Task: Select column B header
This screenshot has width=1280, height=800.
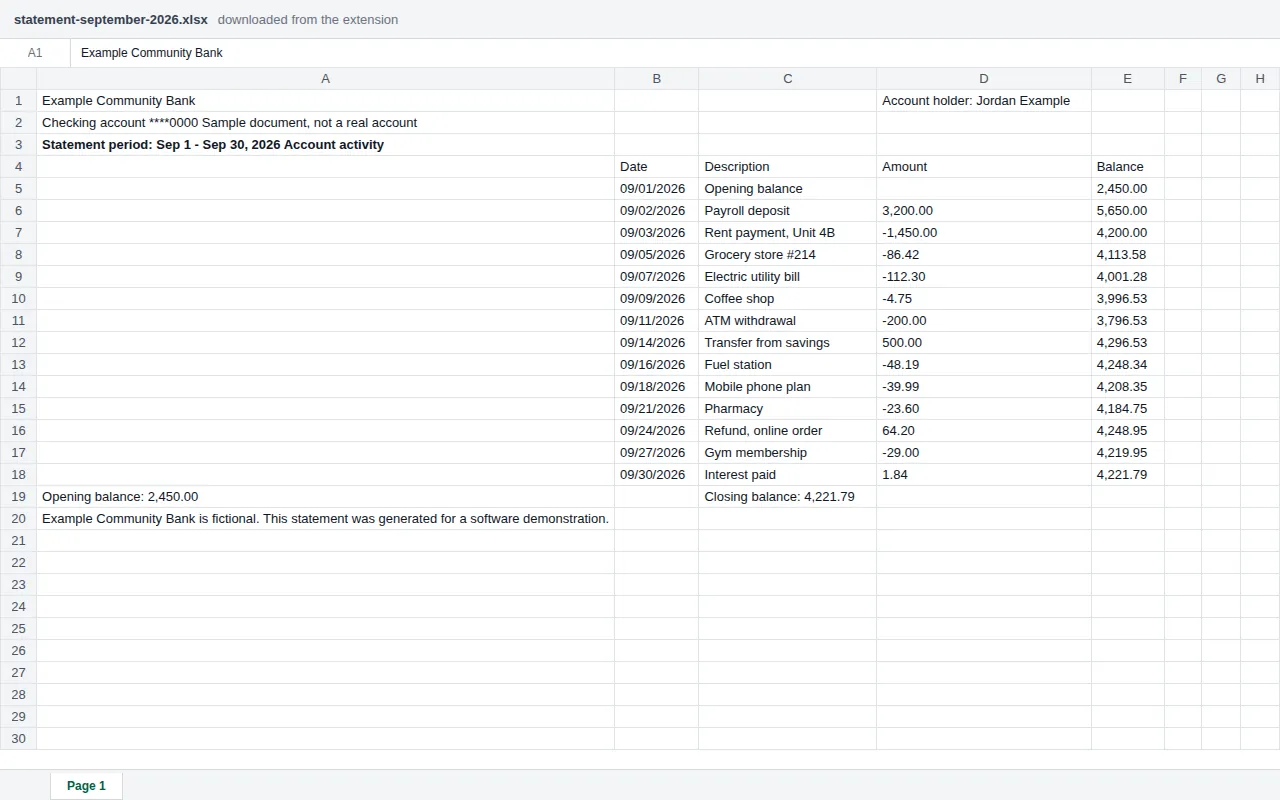Action: pos(656,79)
